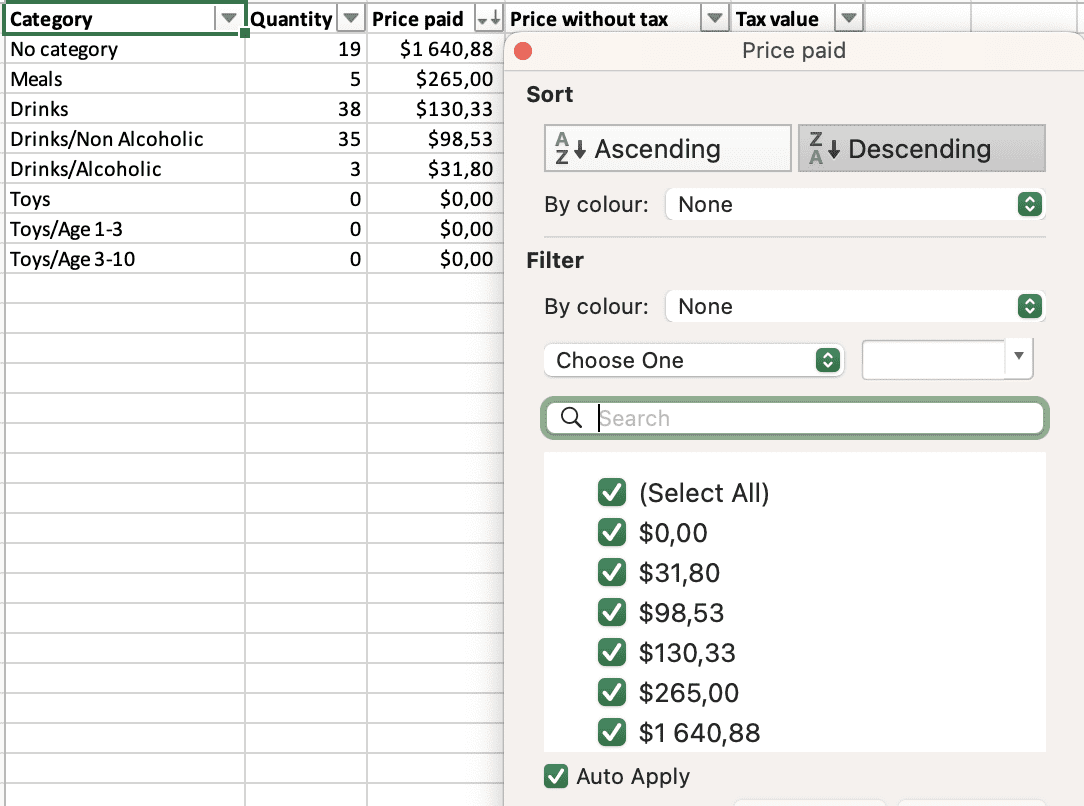The image size is (1084, 806).
Task: Uncheck the '$265,00' filter value
Action: tap(612, 692)
